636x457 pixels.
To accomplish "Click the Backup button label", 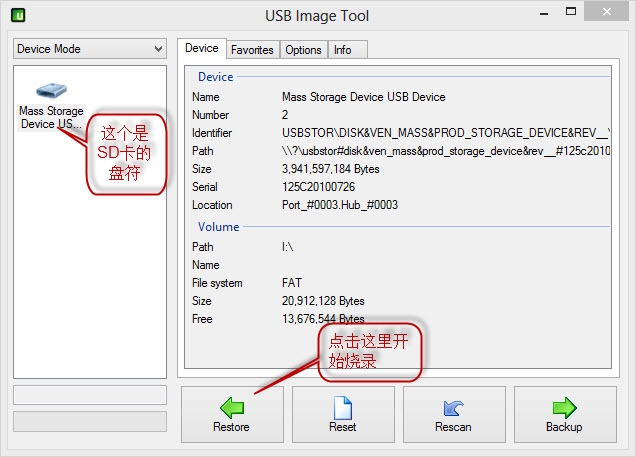I will click(x=564, y=427).
